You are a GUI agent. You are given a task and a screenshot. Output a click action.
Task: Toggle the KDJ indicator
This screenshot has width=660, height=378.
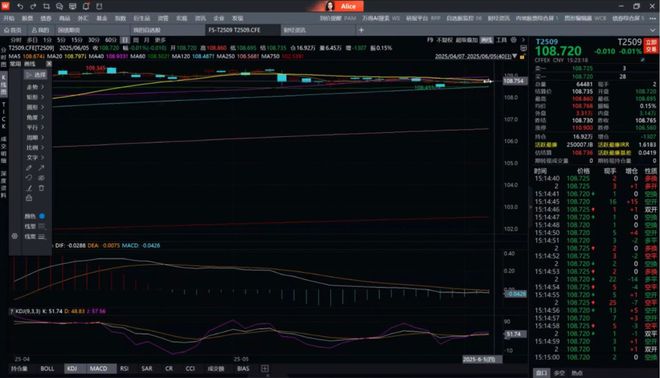(72, 368)
